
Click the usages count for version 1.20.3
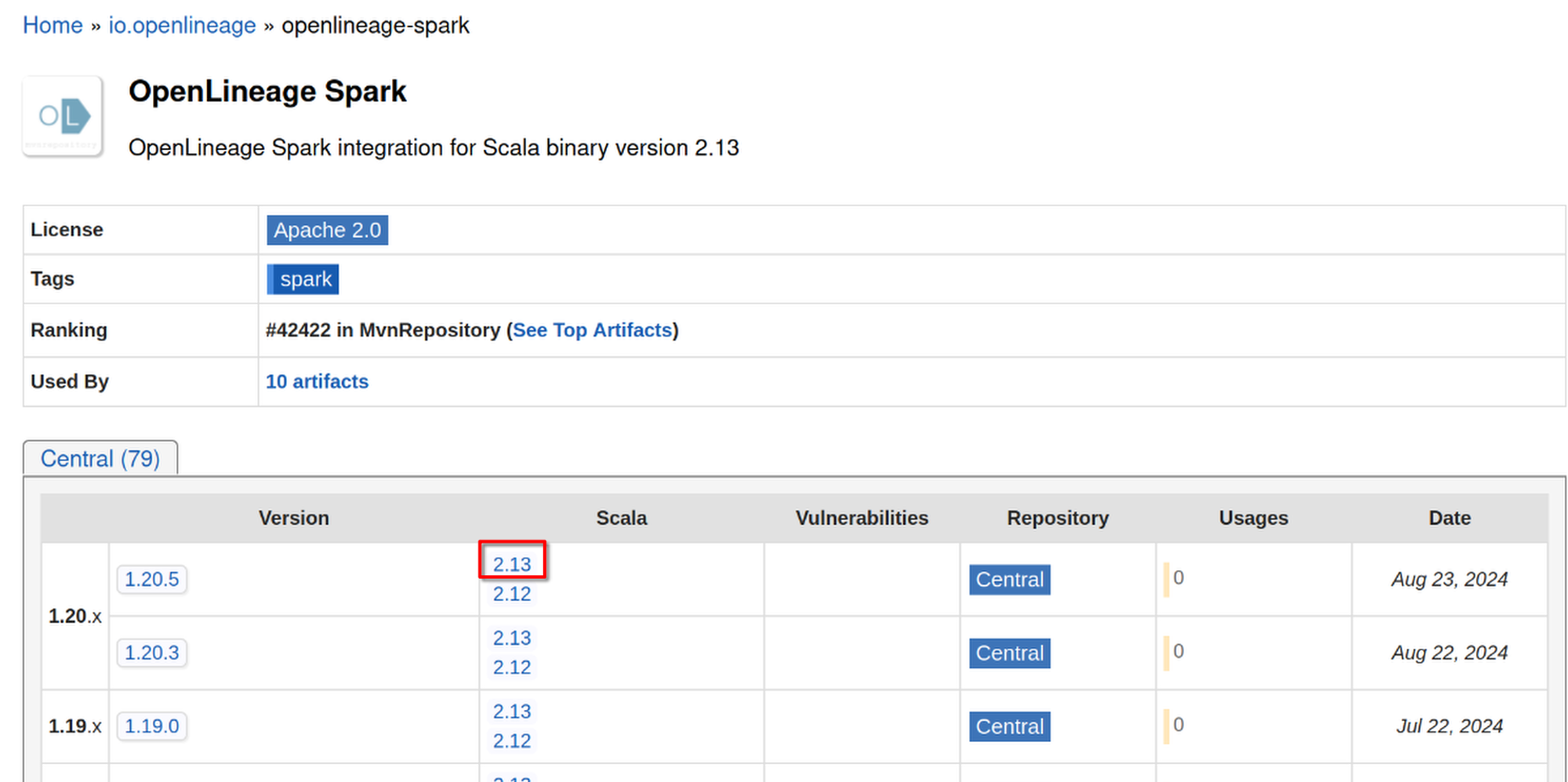coord(1178,652)
